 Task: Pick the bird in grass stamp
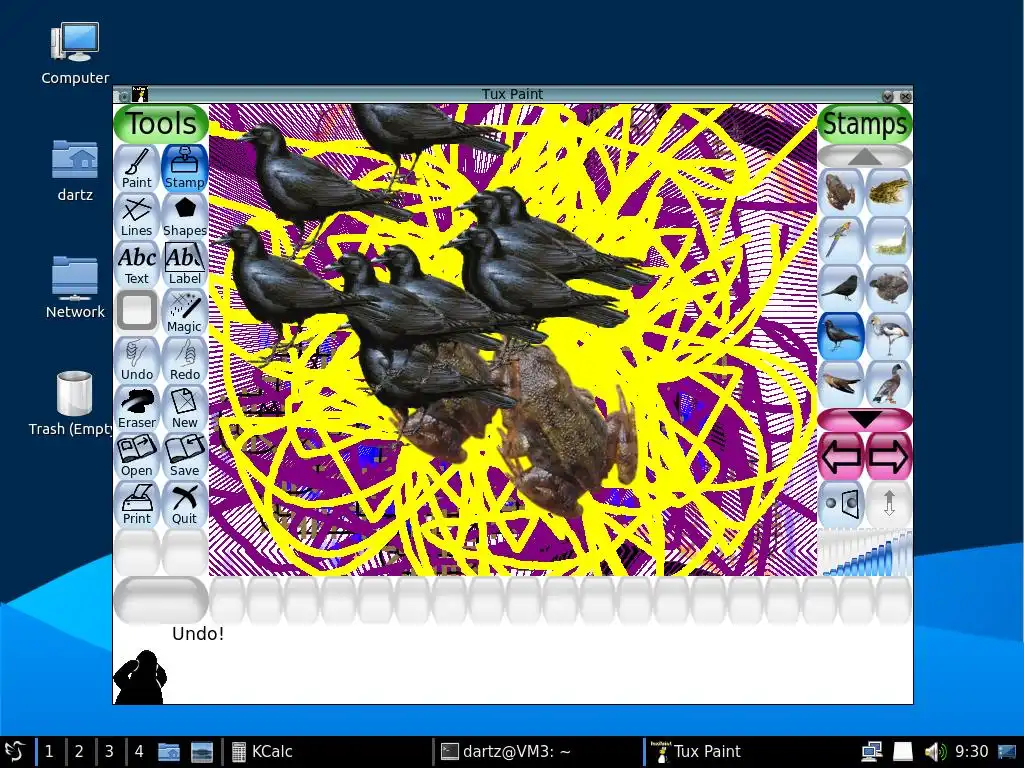(x=889, y=240)
